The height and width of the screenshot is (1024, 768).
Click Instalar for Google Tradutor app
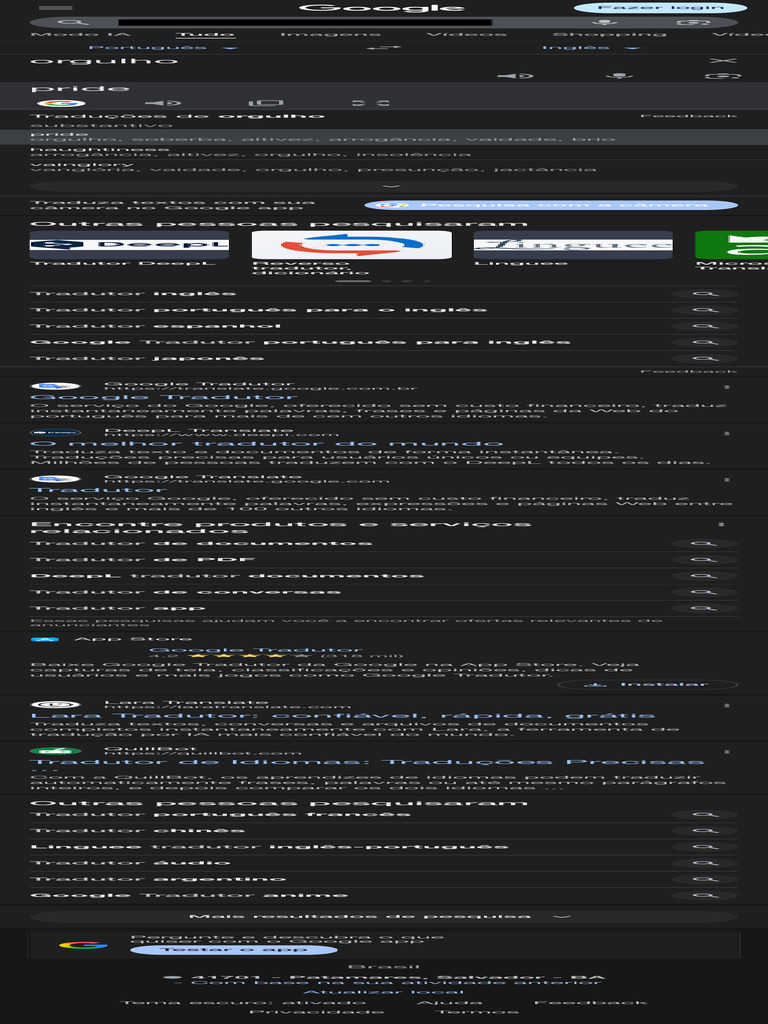tap(647, 684)
